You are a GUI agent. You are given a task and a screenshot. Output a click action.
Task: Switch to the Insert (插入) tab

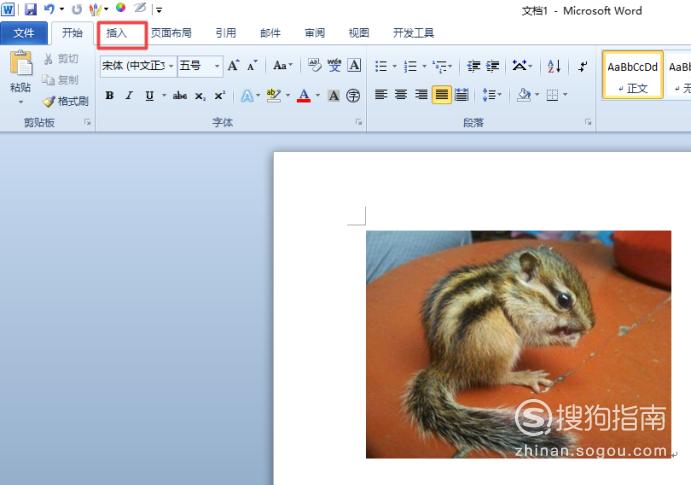tap(117, 33)
